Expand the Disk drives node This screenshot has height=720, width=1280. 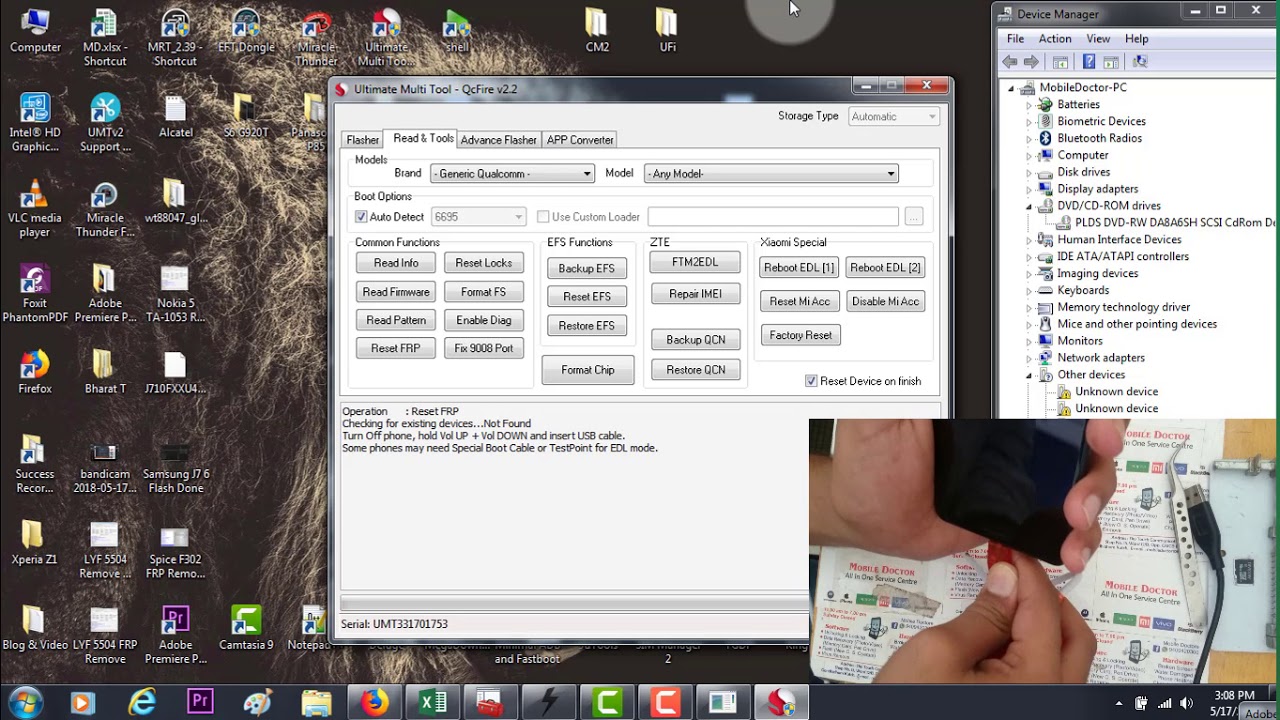[1029, 173]
